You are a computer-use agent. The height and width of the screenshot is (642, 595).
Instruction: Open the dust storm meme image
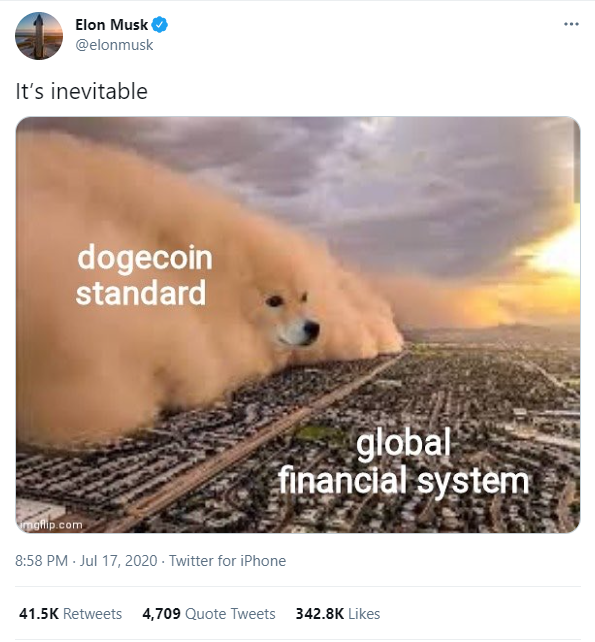pos(298,325)
